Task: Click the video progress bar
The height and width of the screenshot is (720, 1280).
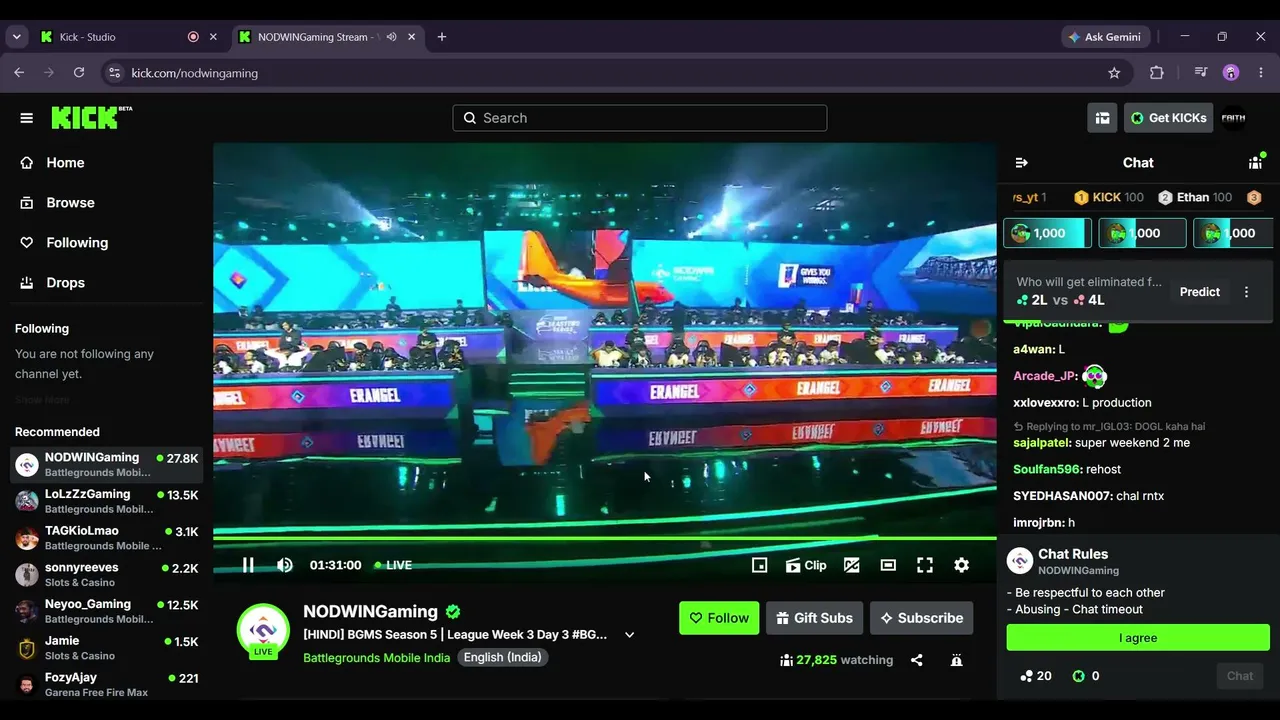Action: pyautogui.click(x=605, y=539)
